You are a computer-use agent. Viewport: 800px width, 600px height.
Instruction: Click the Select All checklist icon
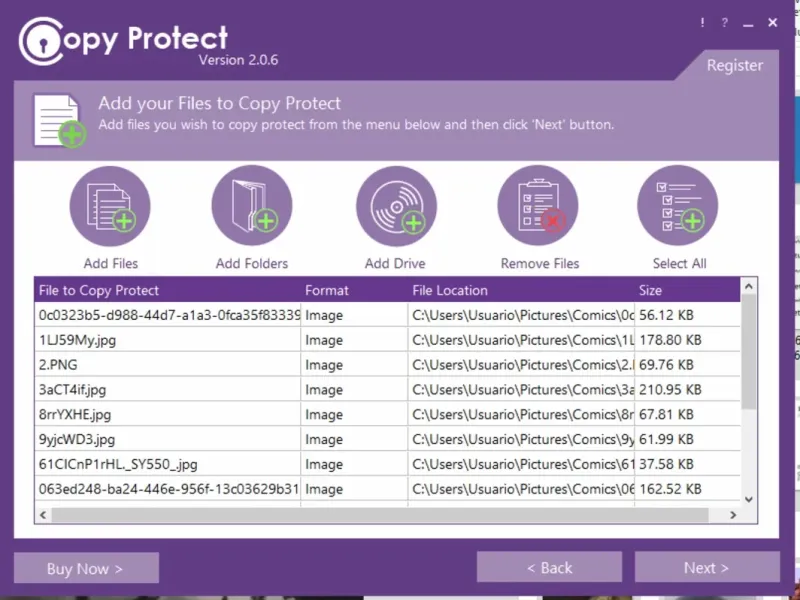pyautogui.click(x=678, y=206)
